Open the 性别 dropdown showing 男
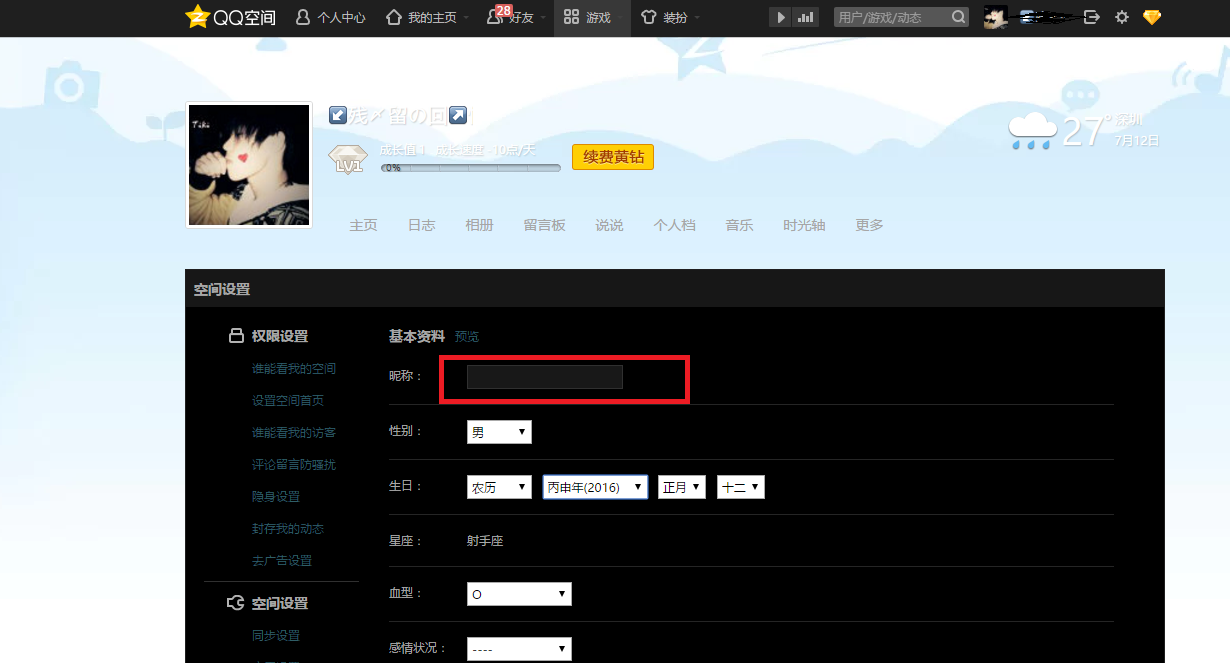1230x663 pixels. 499,432
